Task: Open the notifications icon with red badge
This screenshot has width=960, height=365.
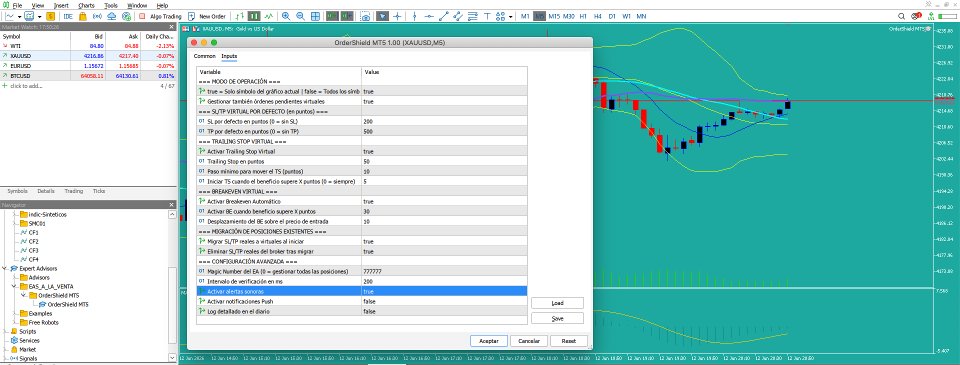Action: pos(916,16)
